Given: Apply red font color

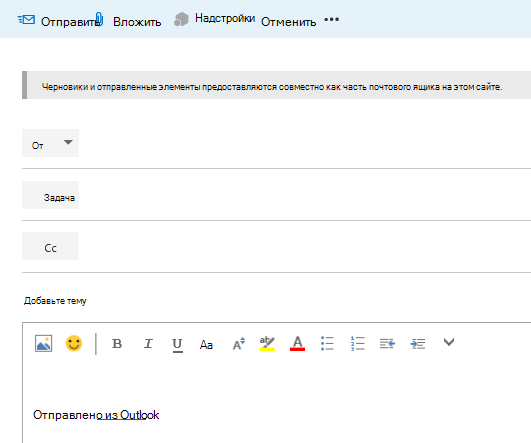Looking at the screenshot, I should [x=297, y=343].
